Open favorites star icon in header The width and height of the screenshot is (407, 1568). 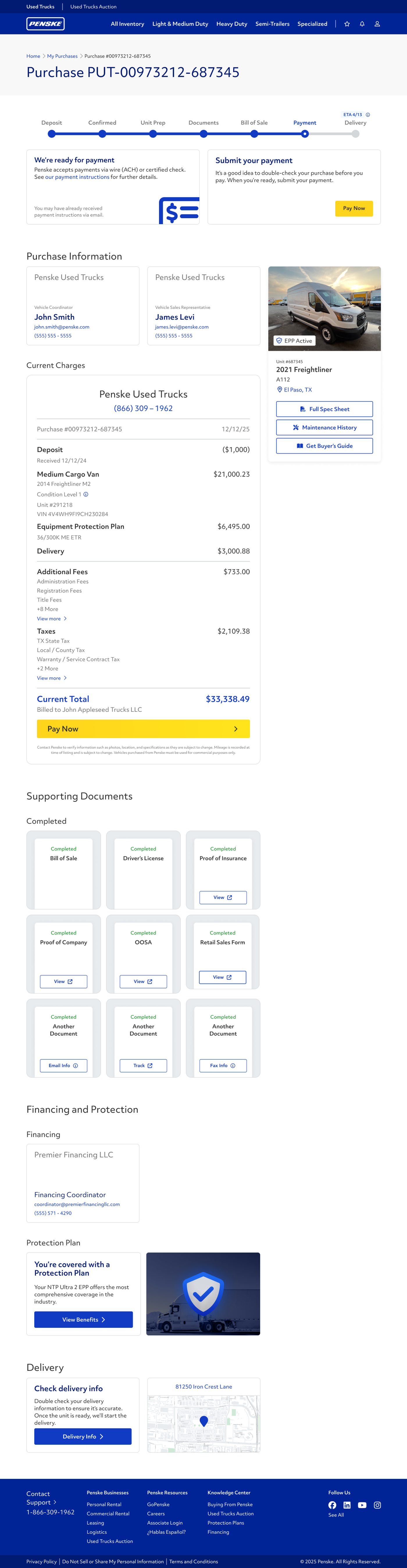pyautogui.click(x=347, y=24)
